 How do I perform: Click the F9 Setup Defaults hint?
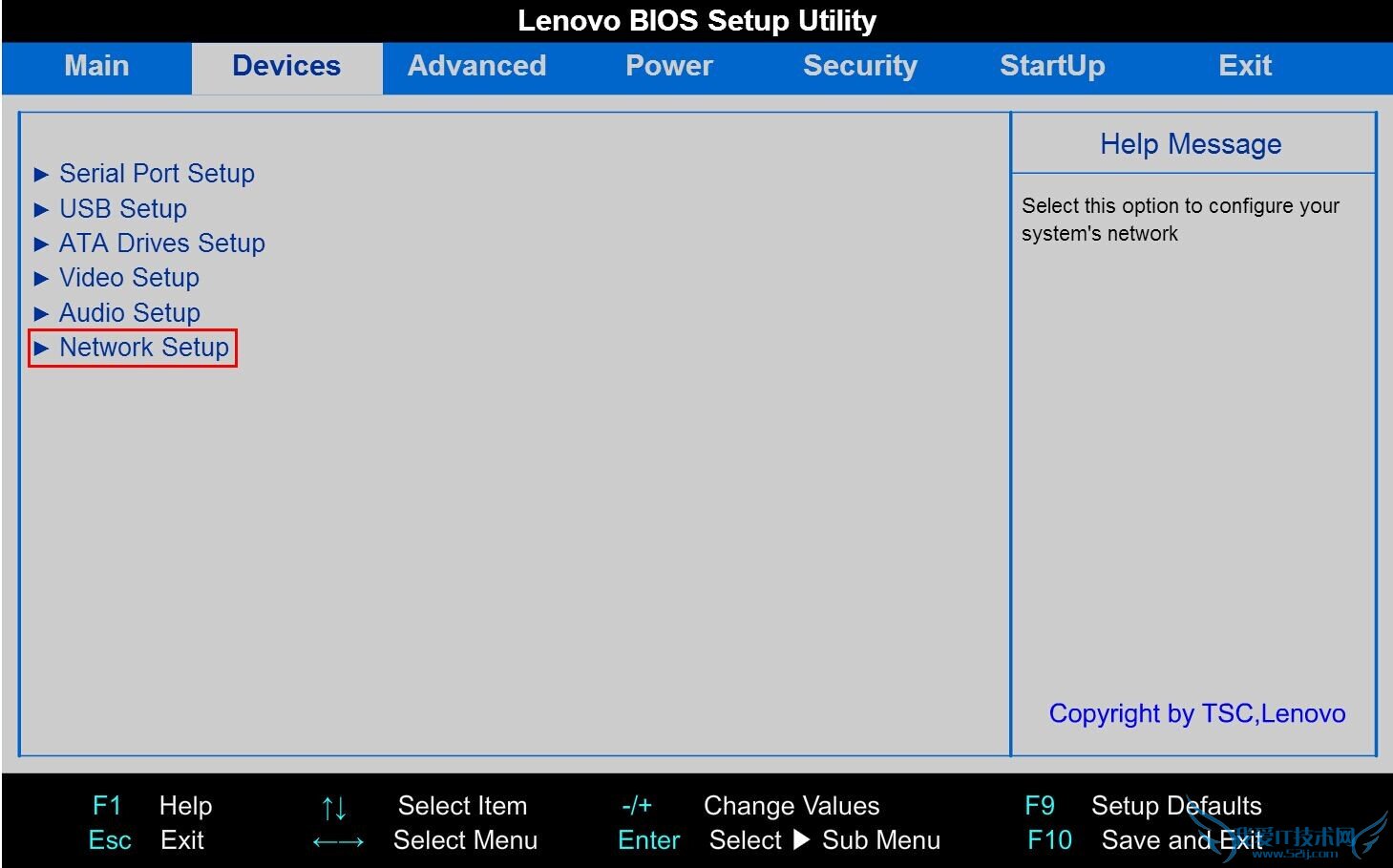pos(1143,806)
